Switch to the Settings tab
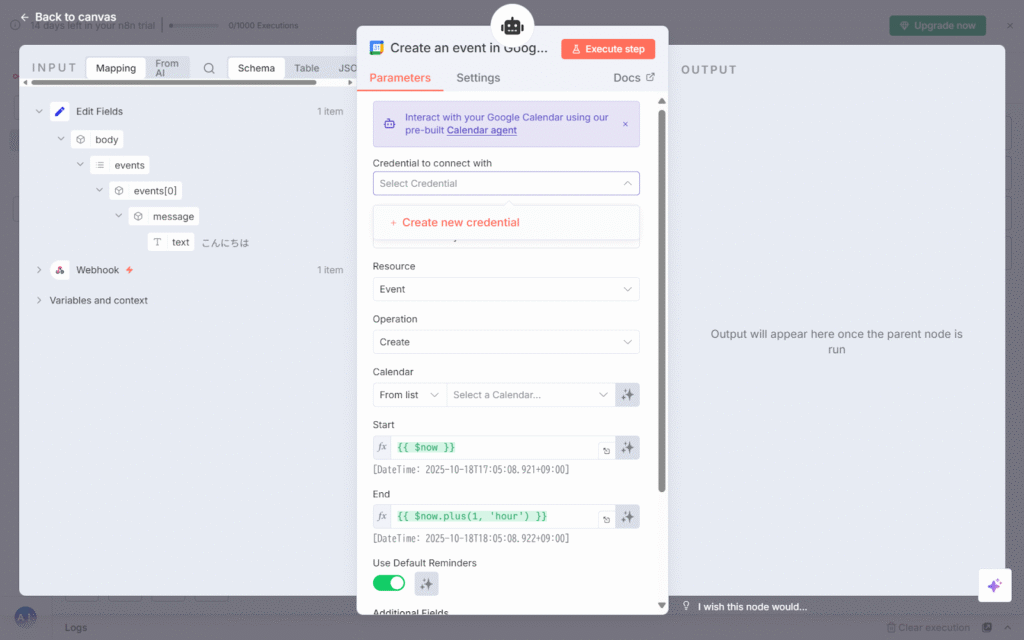Image resolution: width=1024 pixels, height=640 pixels. (x=478, y=78)
